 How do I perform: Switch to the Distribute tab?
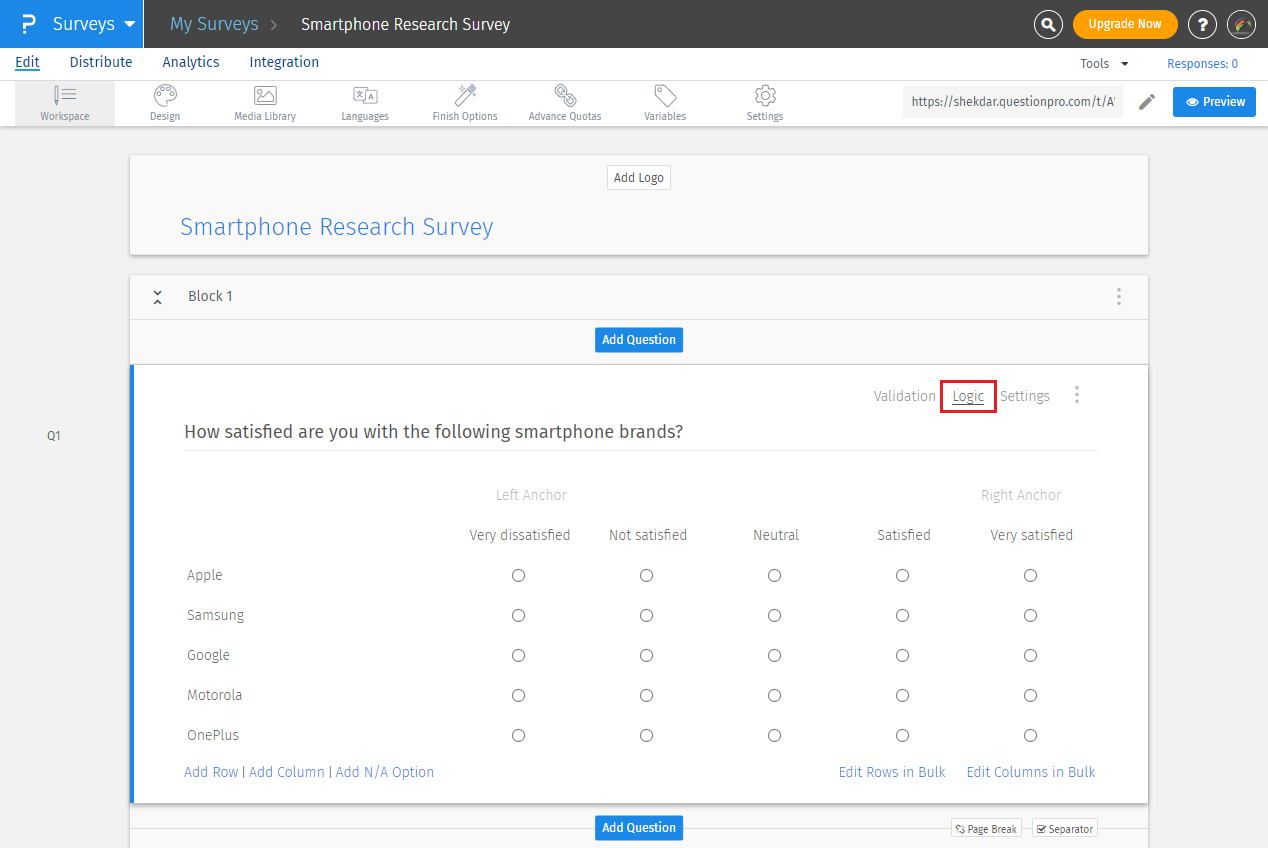click(101, 62)
